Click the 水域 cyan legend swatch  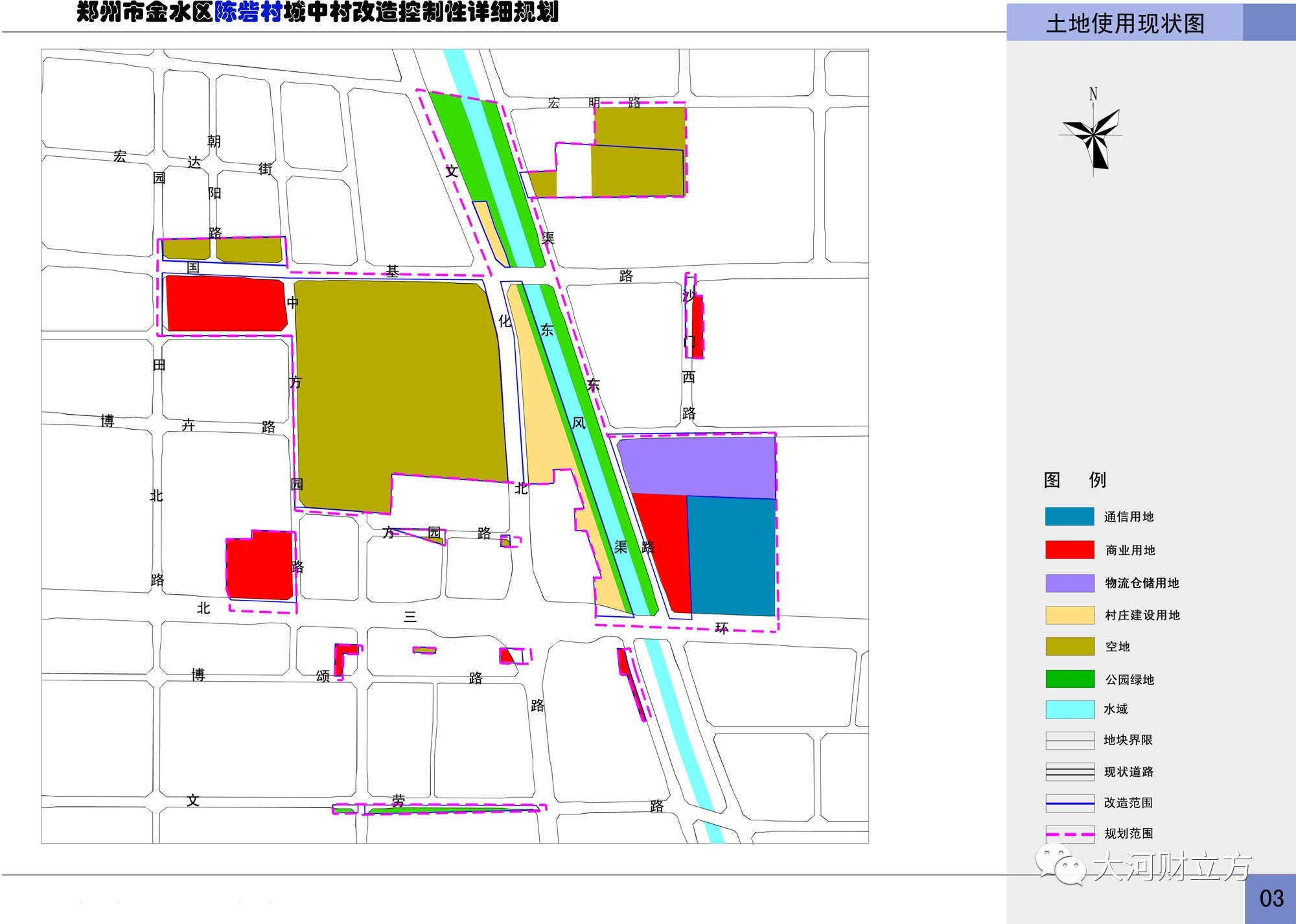1069,709
